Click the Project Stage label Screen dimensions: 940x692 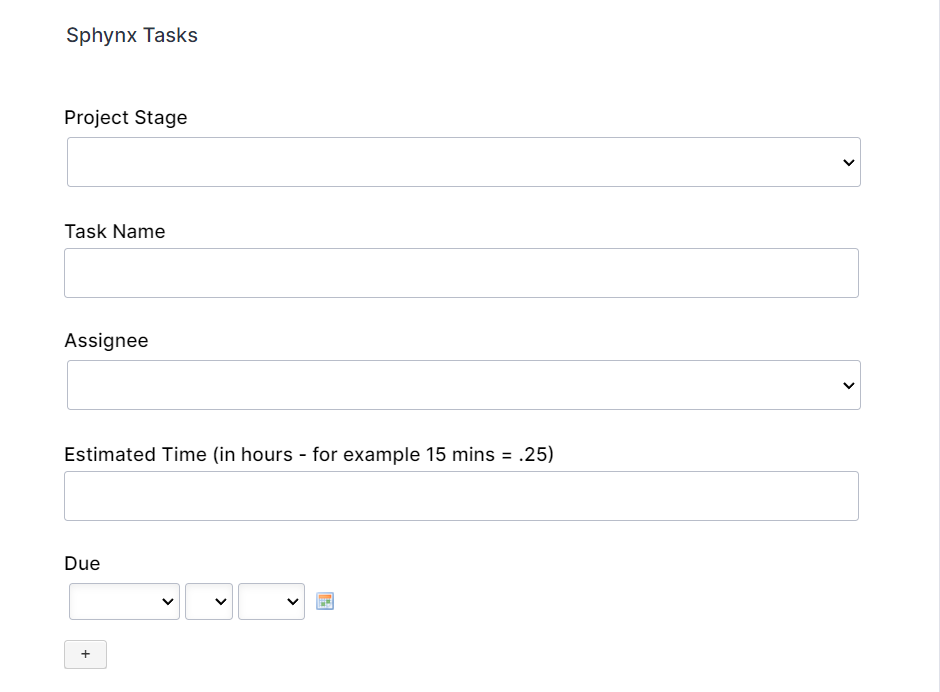126,118
